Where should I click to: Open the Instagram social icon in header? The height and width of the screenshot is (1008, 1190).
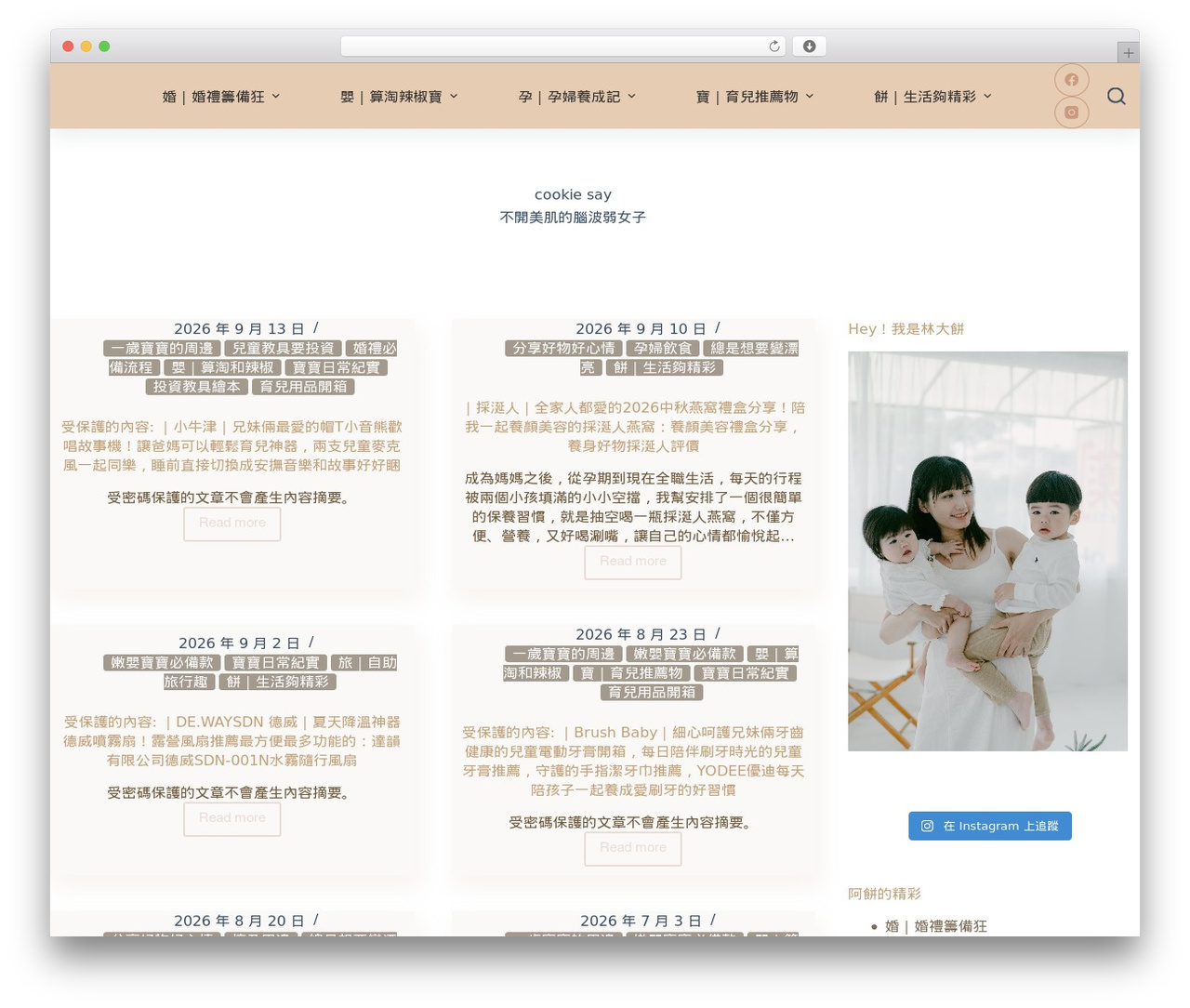pyautogui.click(x=1071, y=113)
